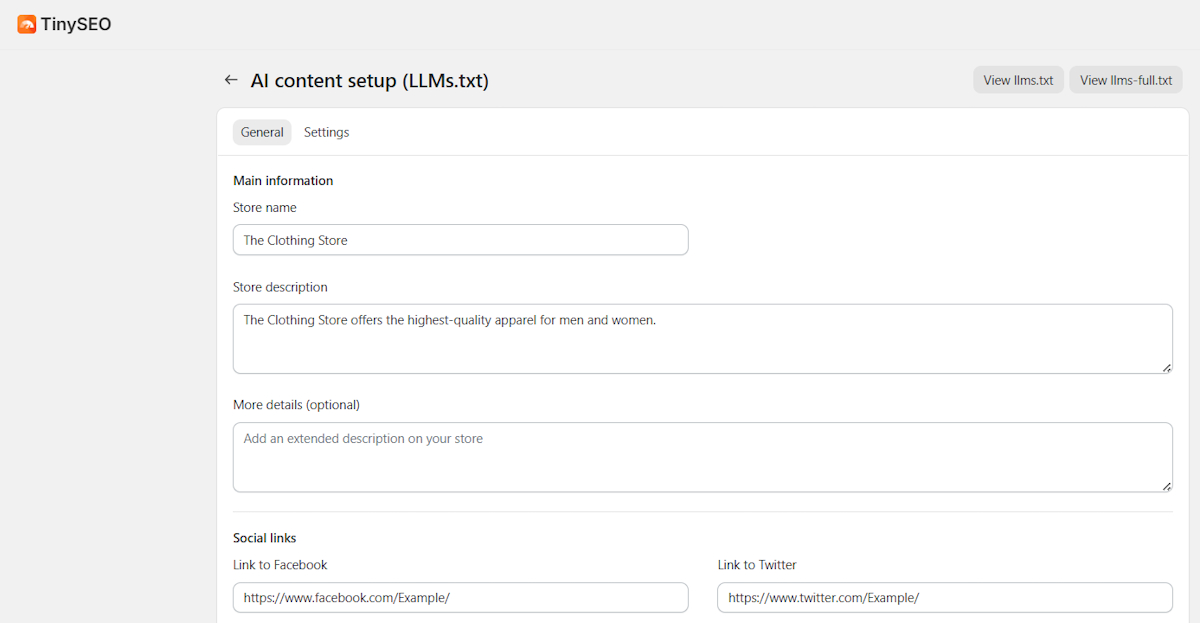The height and width of the screenshot is (623, 1200).
Task: Click the Main information section heading
Action: point(283,181)
